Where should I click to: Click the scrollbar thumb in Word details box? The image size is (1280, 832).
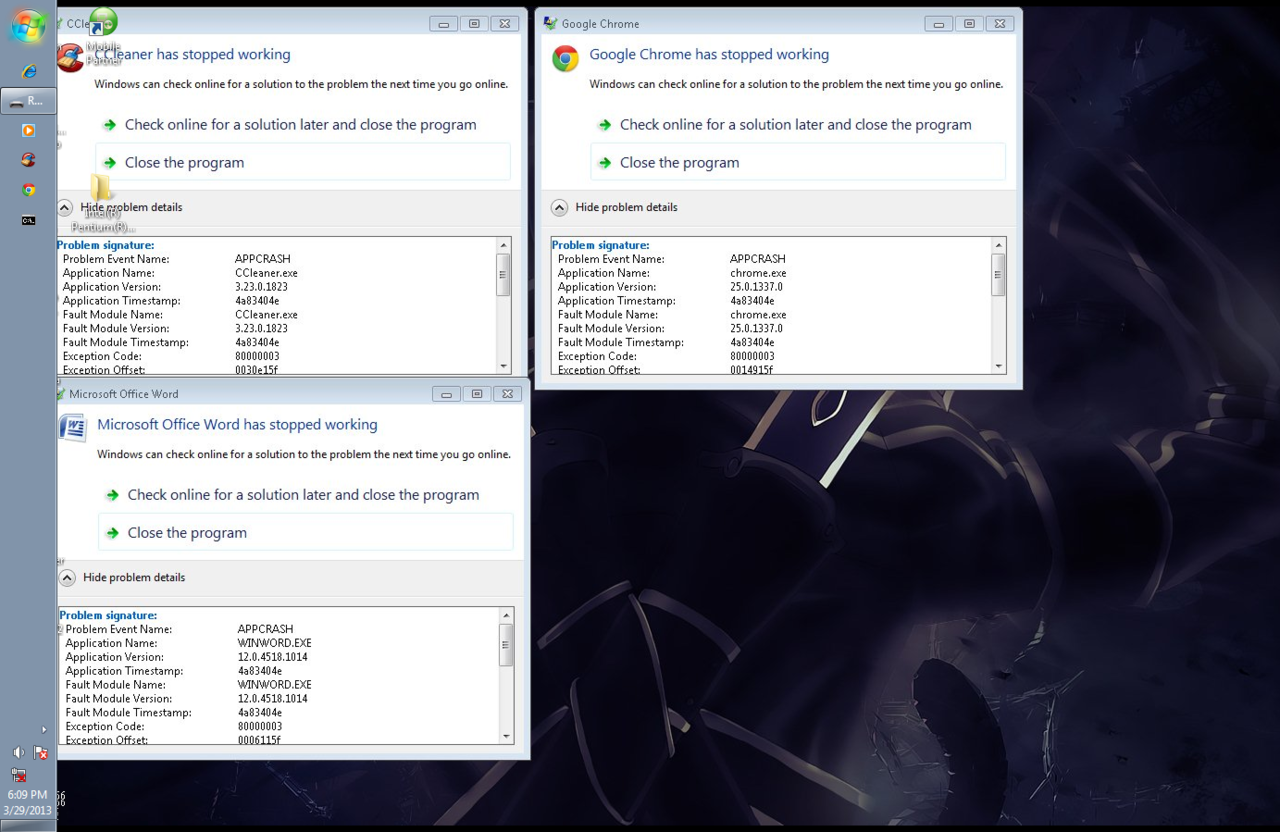point(506,645)
